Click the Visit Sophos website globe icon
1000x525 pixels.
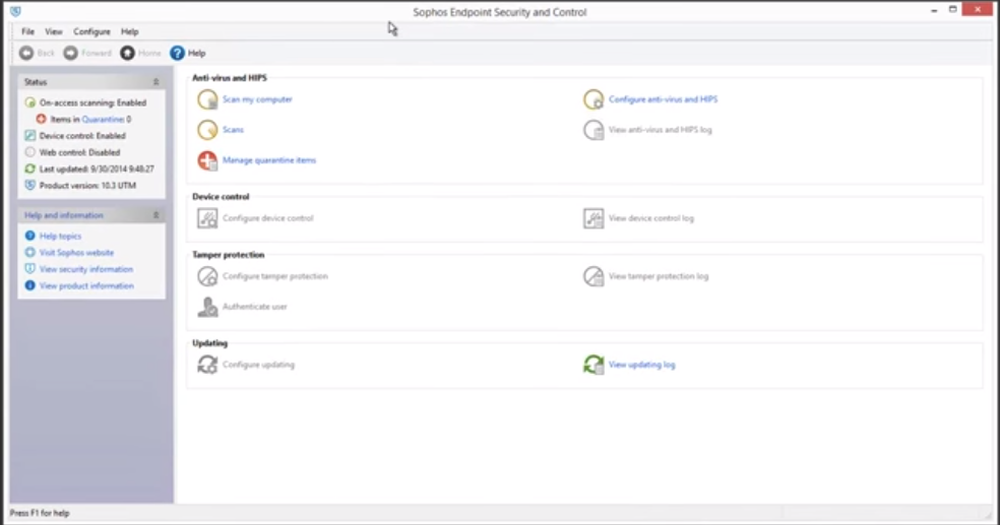click(x=30, y=253)
